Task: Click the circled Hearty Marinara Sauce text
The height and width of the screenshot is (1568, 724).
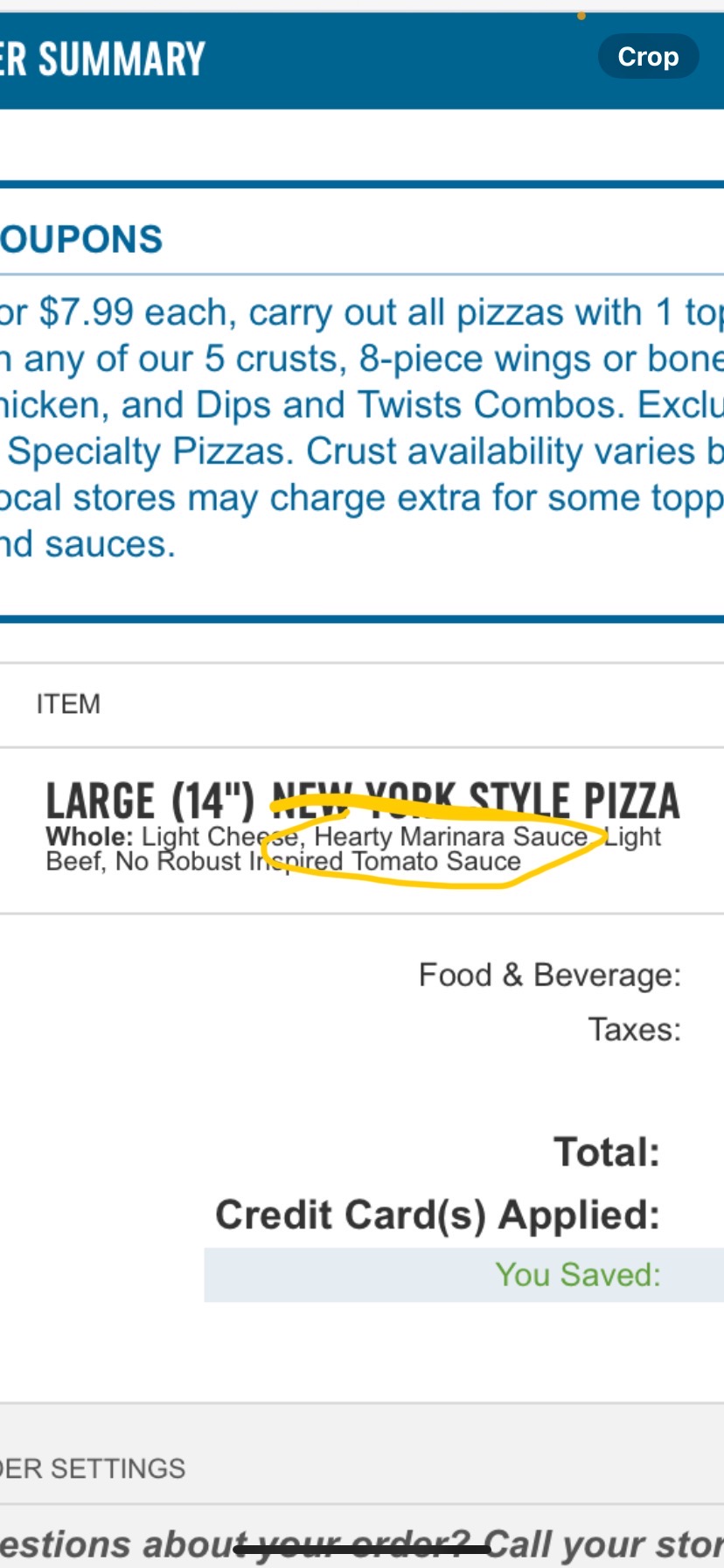Action: click(450, 836)
